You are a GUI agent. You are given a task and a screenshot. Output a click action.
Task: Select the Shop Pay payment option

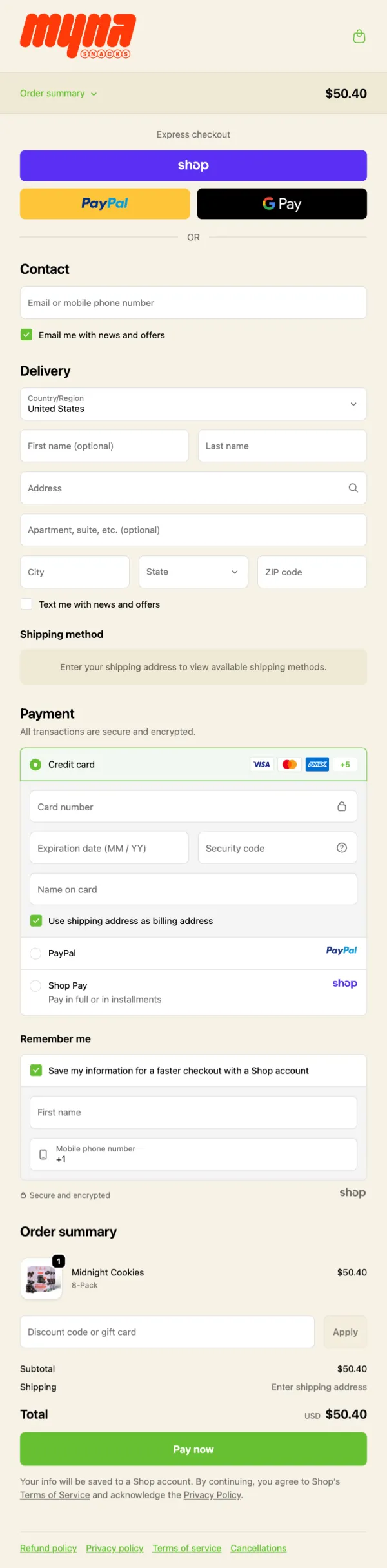pos(35,985)
